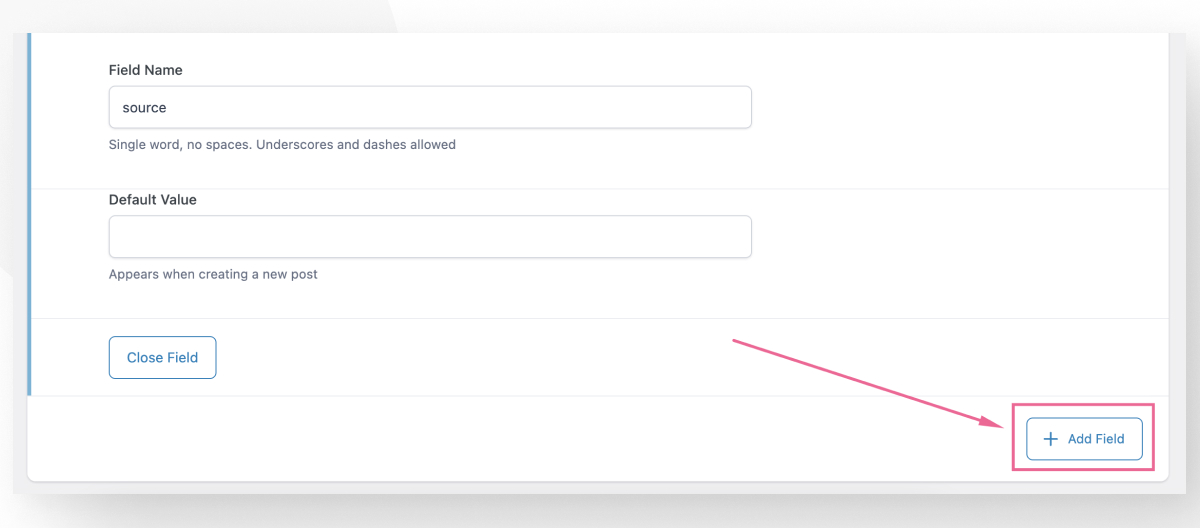Click the tail of the pink arrow
The image size is (1200, 528).
coord(738,342)
